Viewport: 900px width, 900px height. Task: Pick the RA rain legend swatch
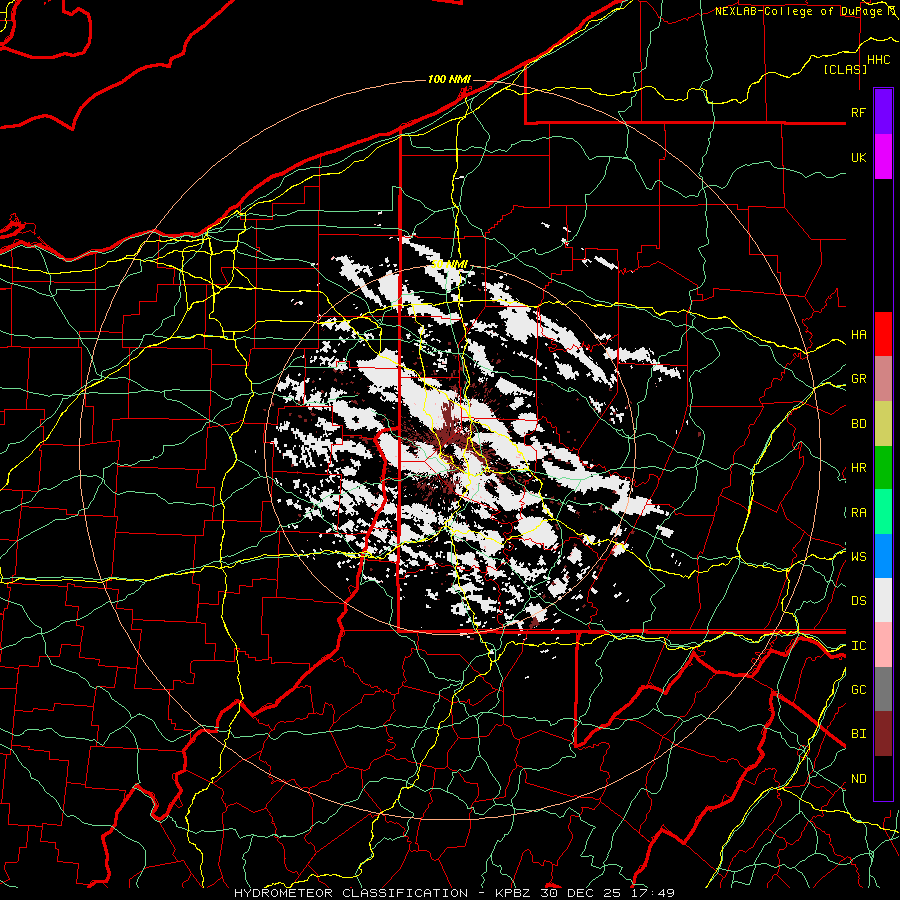click(x=883, y=512)
